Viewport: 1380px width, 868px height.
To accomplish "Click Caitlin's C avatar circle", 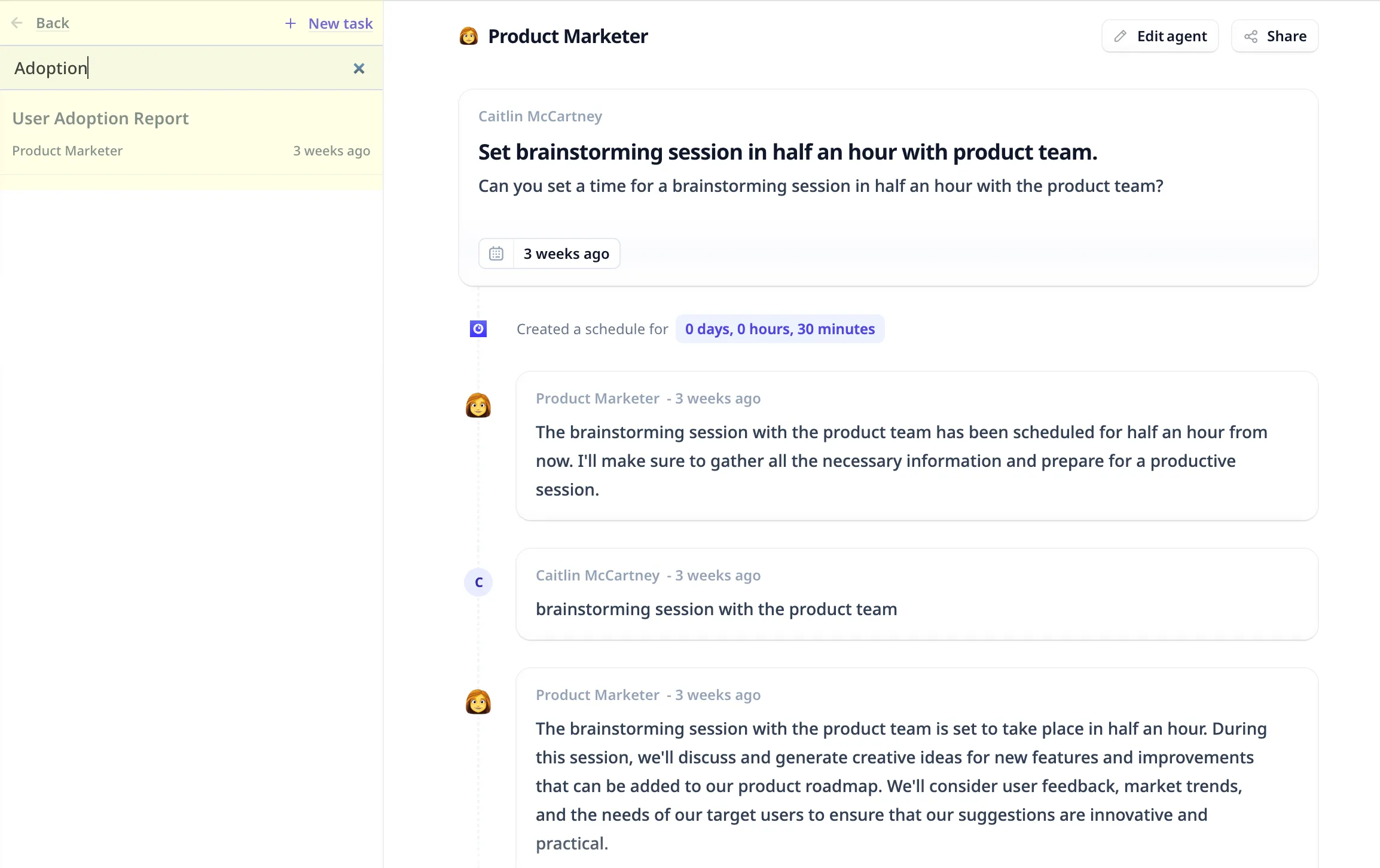I will [x=478, y=582].
